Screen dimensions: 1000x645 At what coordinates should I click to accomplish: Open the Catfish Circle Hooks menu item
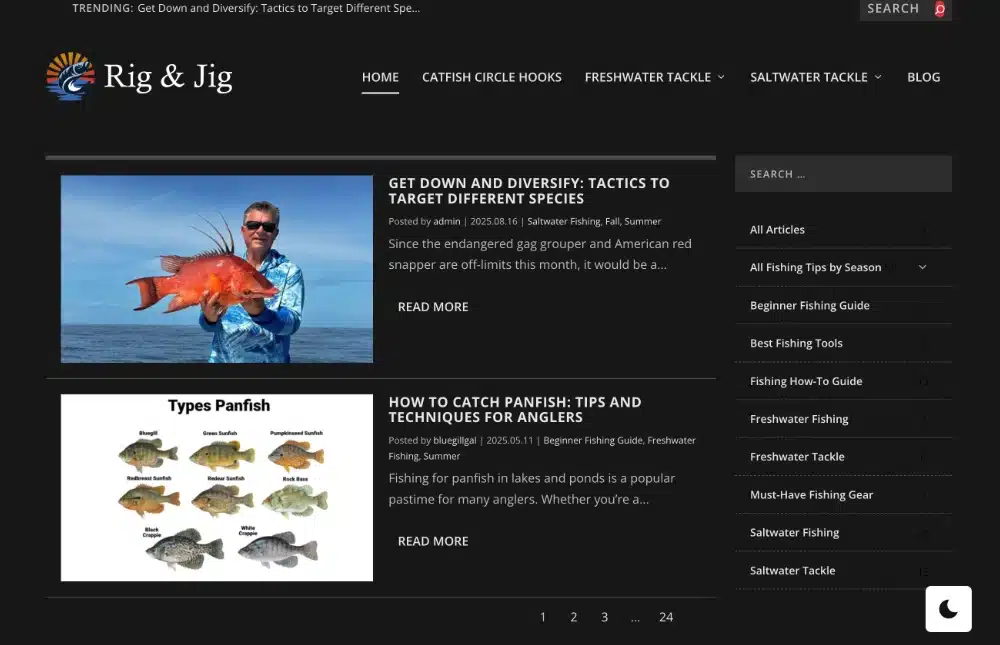(492, 77)
